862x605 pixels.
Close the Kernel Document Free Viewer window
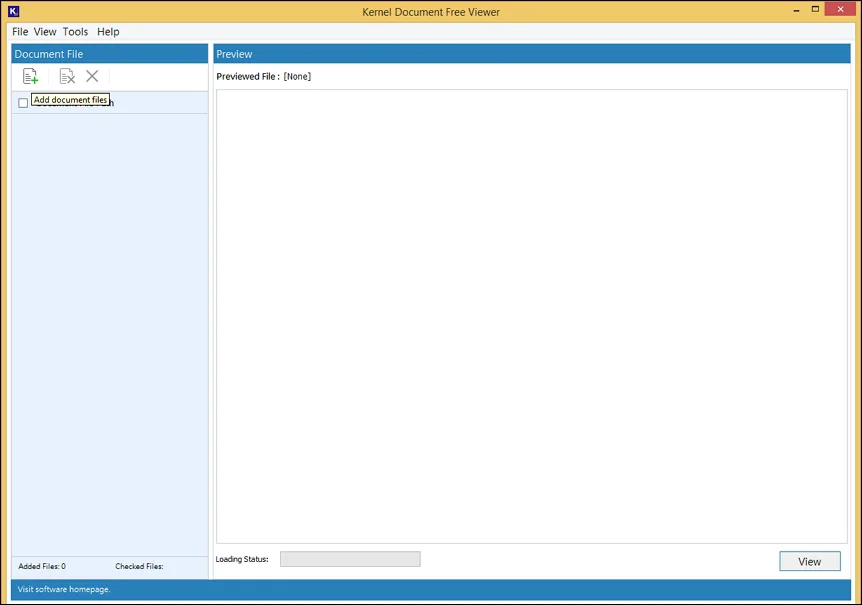click(841, 9)
